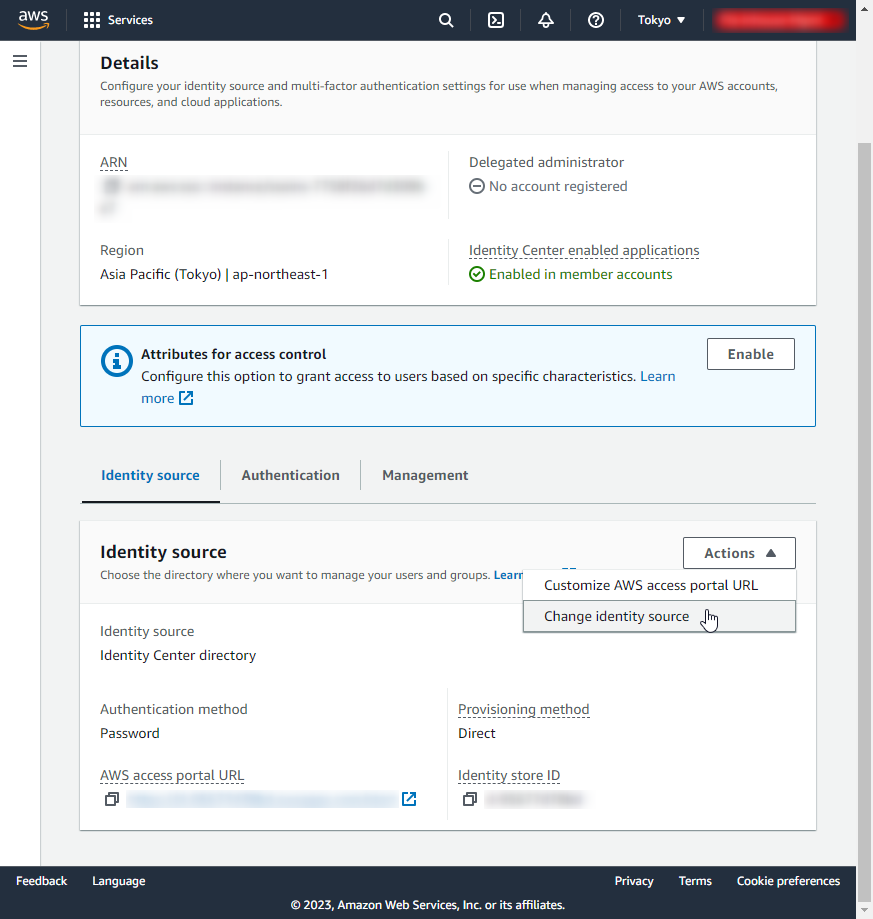Open the Learn more link for attributes

657,376
